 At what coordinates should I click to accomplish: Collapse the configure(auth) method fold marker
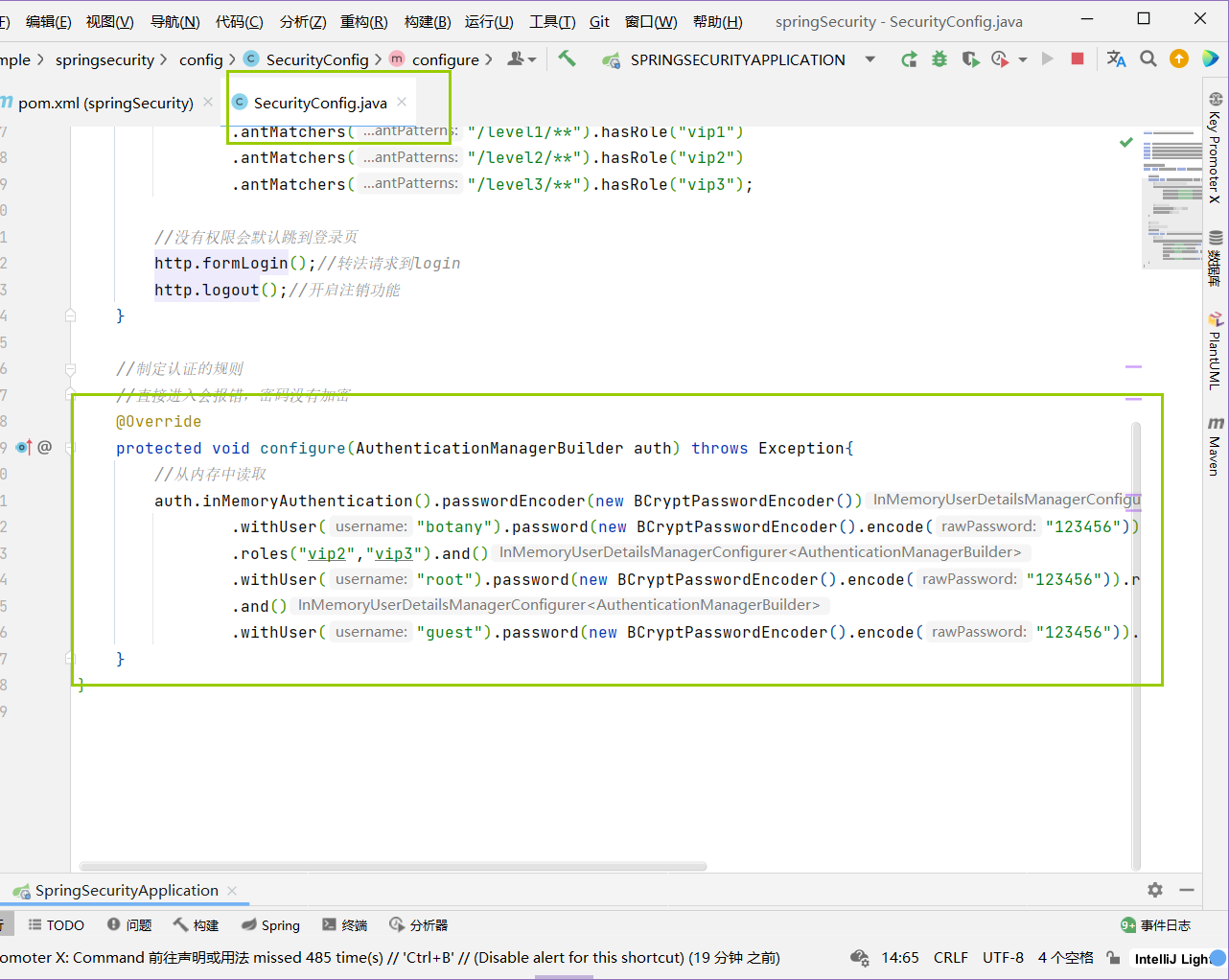[70, 447]
